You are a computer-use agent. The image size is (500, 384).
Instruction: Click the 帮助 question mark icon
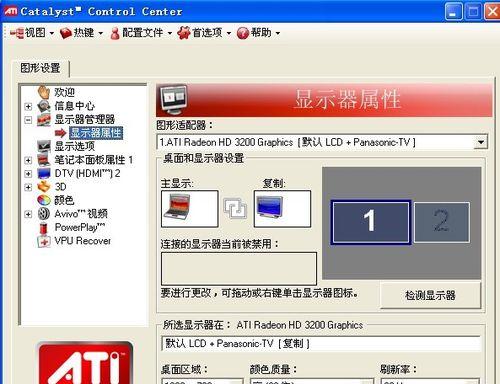pos(243,33)
